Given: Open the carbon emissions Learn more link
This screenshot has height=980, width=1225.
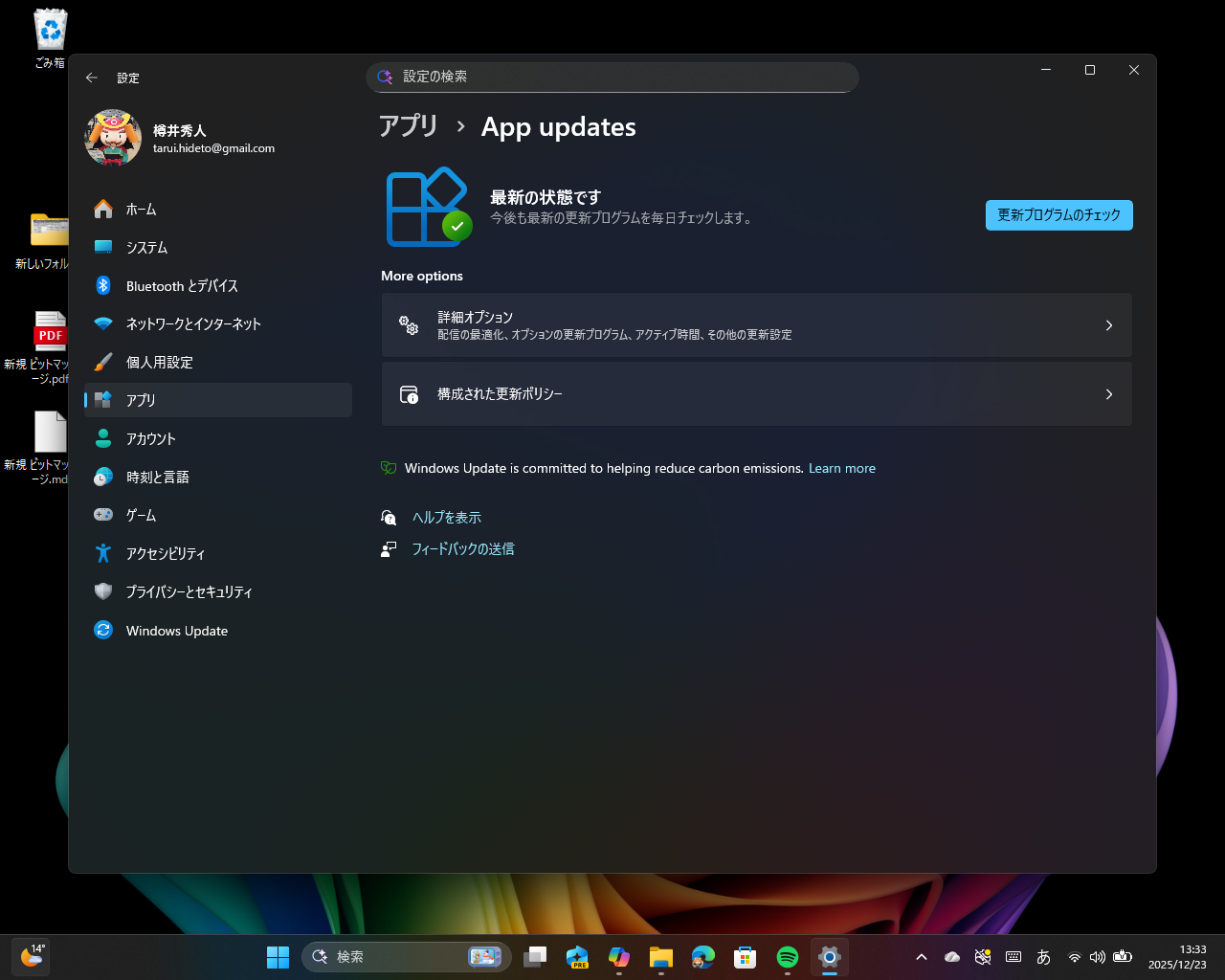Looking at the screenshot, I should tap(841, 468).
